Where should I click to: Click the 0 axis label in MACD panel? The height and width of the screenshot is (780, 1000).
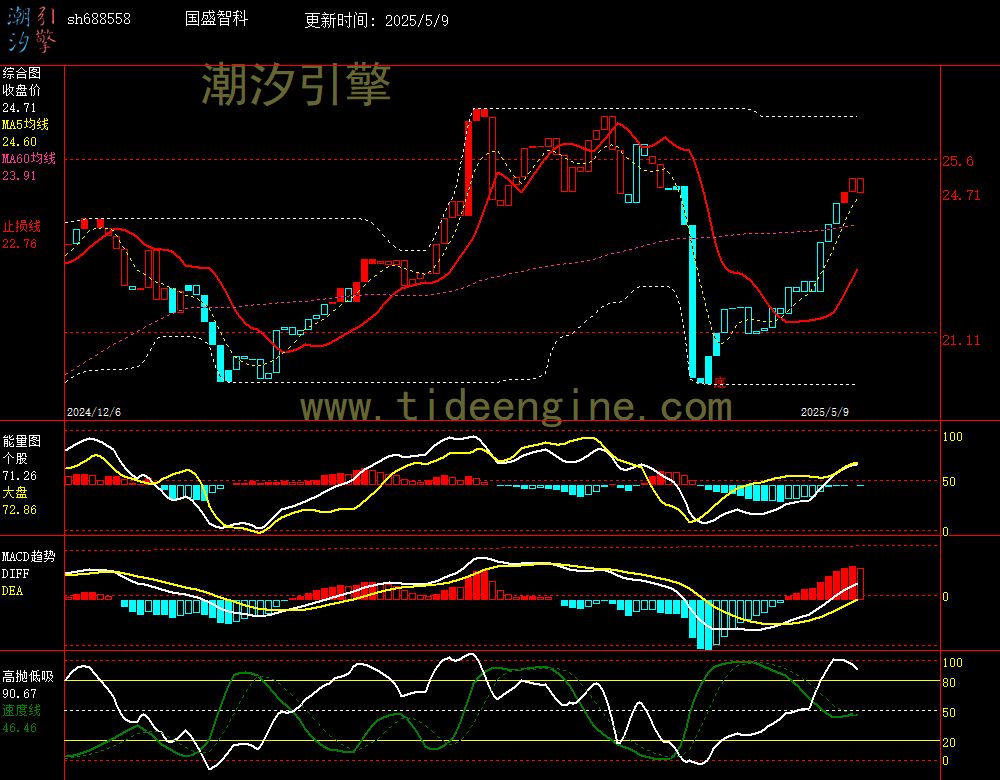[945, 596]
